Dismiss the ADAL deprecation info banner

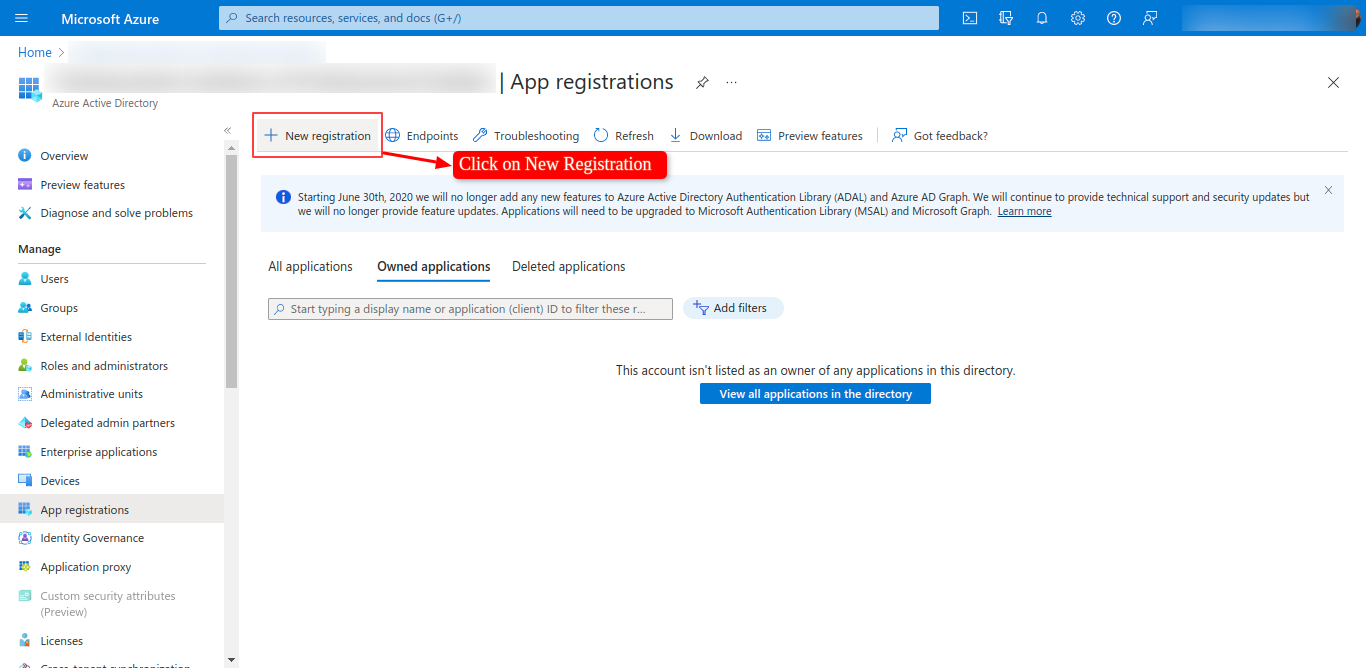tap(1328, 190)
